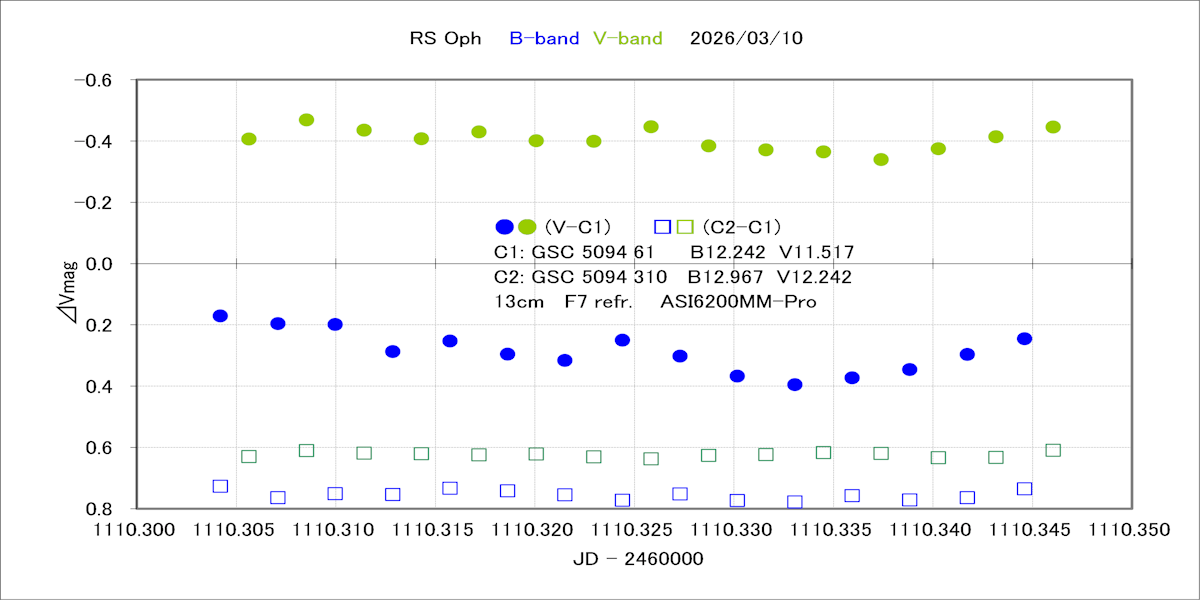Select the leftmost blue B-band circle point
This screenshot has height=600, width=1200.
click(x=220, y=316)
